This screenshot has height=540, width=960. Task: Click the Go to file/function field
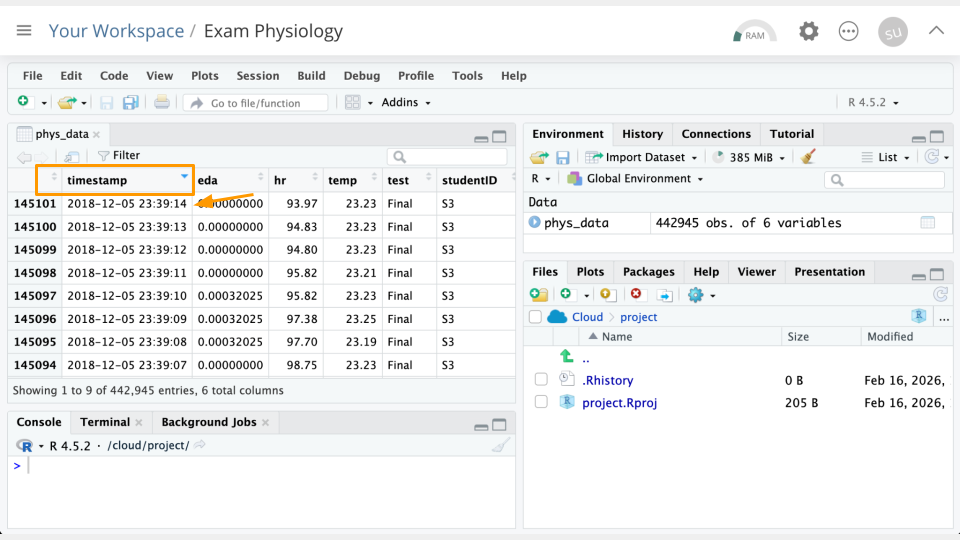[256, 103]
